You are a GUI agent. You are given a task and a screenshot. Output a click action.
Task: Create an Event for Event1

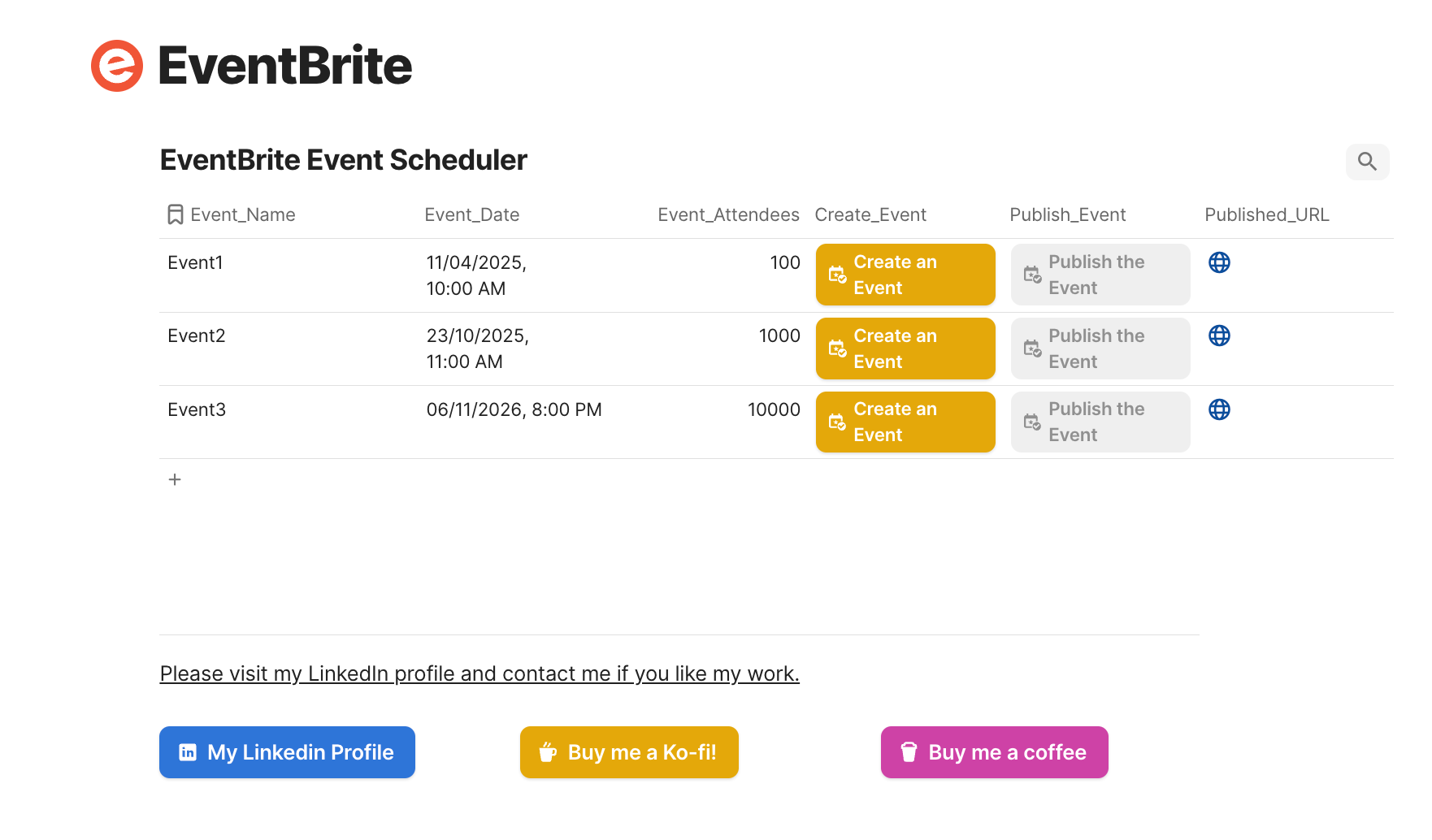(905, 275)
